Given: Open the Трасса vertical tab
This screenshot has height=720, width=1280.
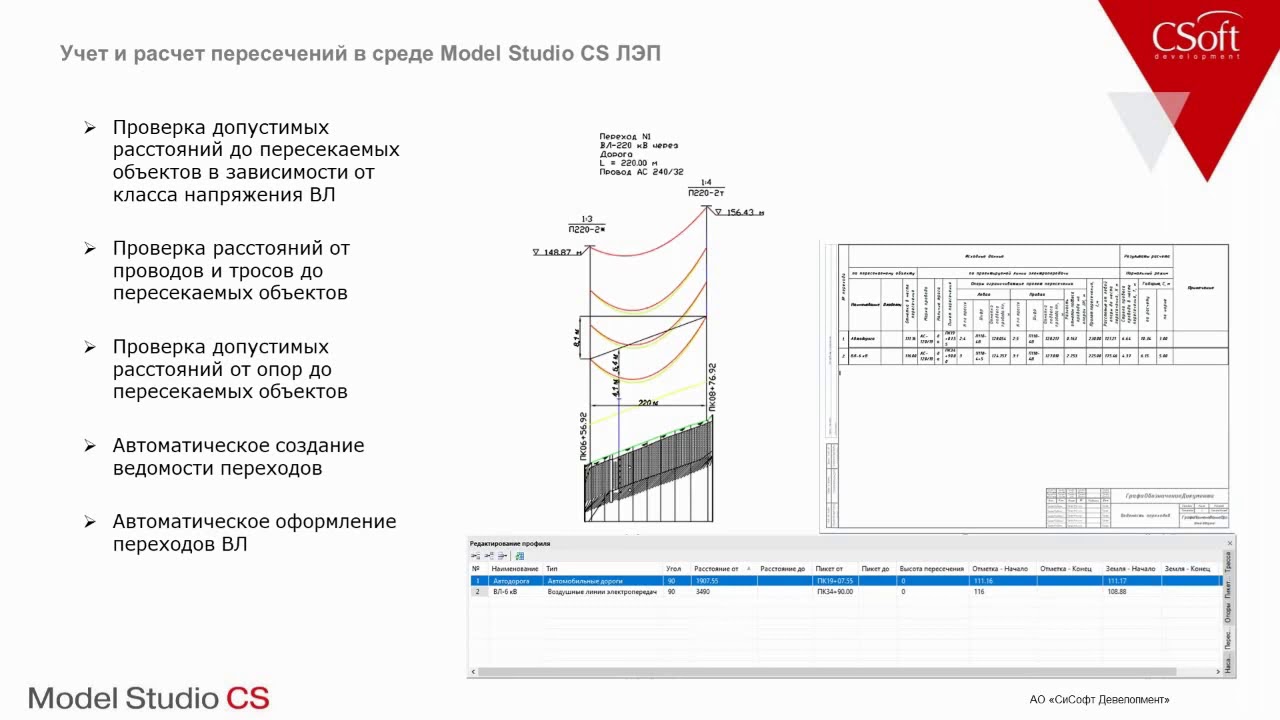Looking at the screenshot, I should coord(1229,562).
